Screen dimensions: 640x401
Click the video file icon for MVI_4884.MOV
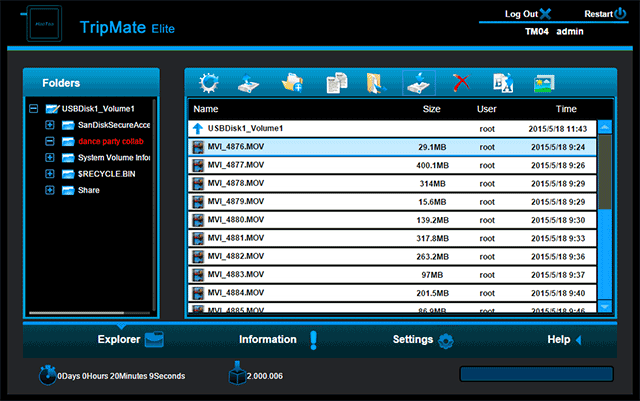coord(198,293)
